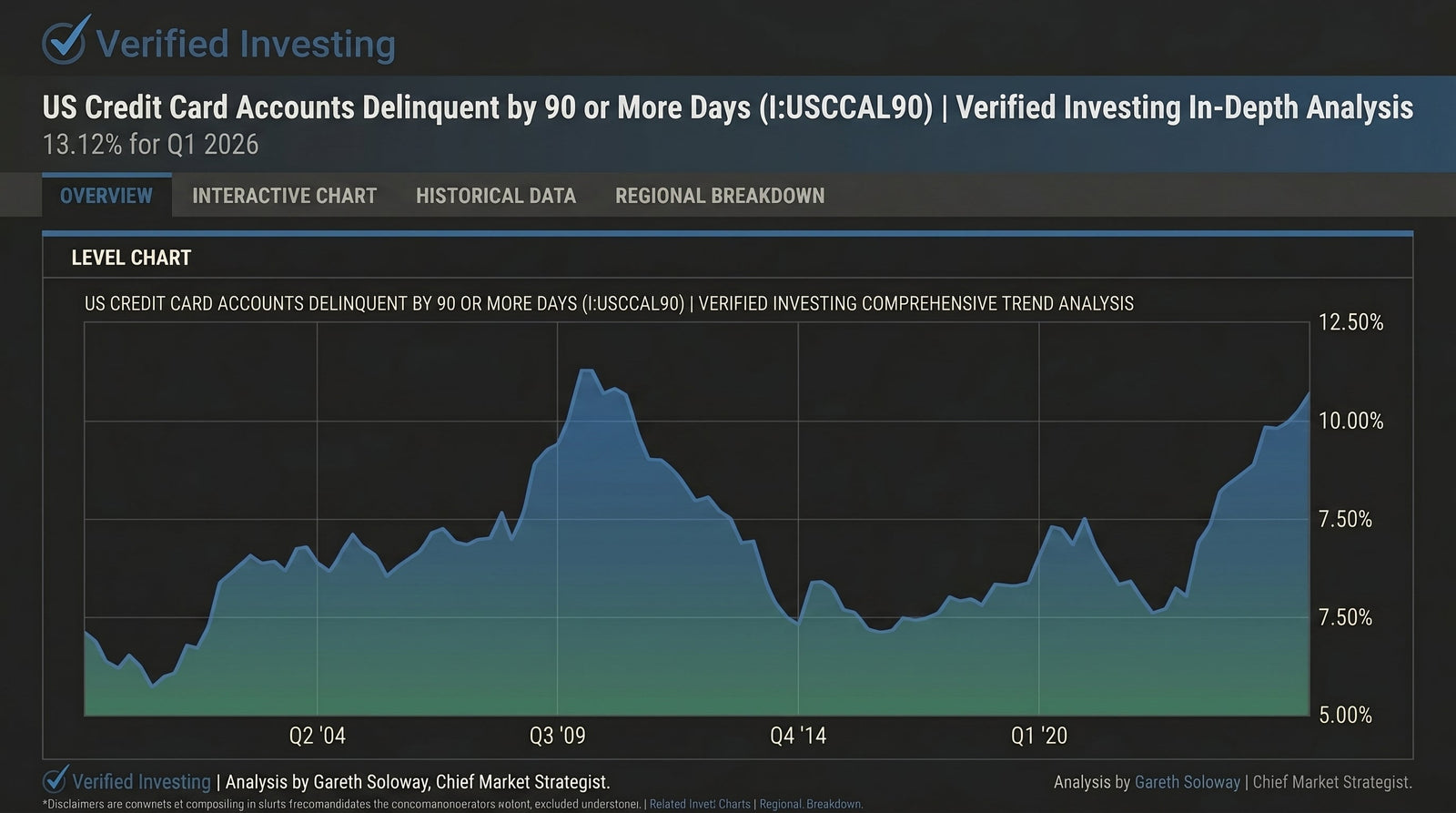The width and height of the screenshot is (1456, 813).
Task: Open the Related Charts footer link
Action: coord(700,805)
